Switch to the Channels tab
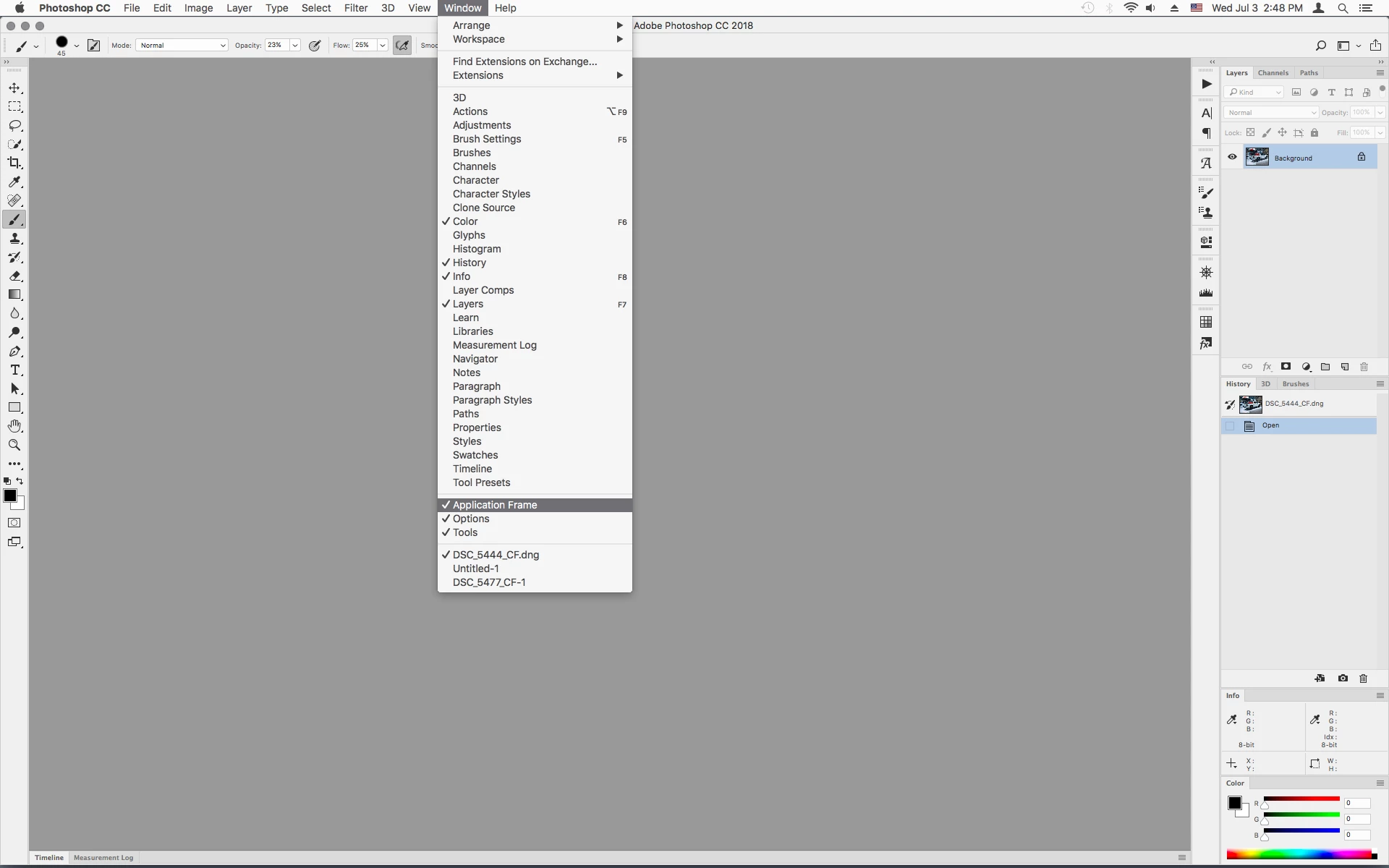Screen dimensions: 1389x868 click(1273, 73)
